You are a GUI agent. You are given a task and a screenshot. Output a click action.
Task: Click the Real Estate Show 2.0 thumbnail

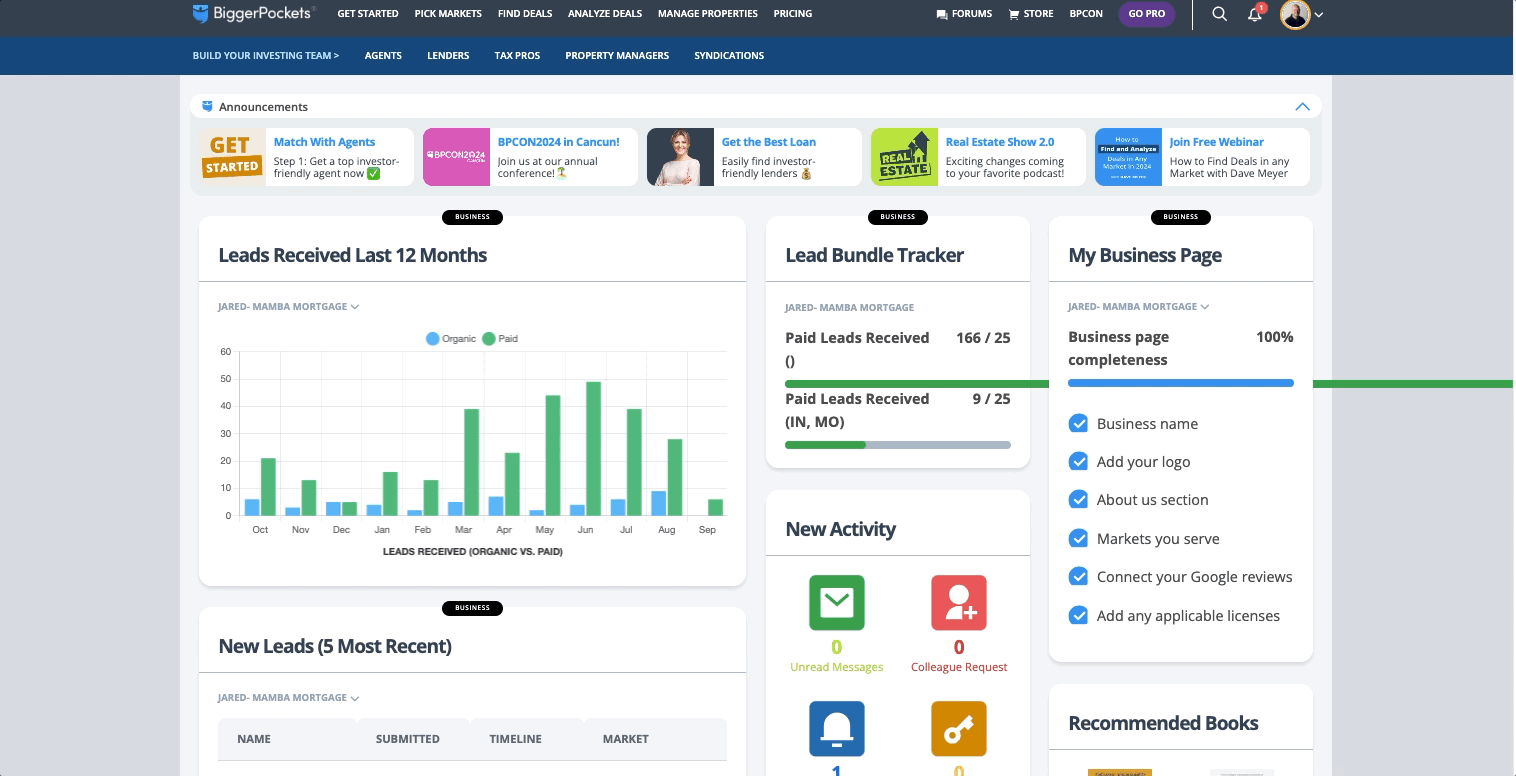click(x=904, y=157)
